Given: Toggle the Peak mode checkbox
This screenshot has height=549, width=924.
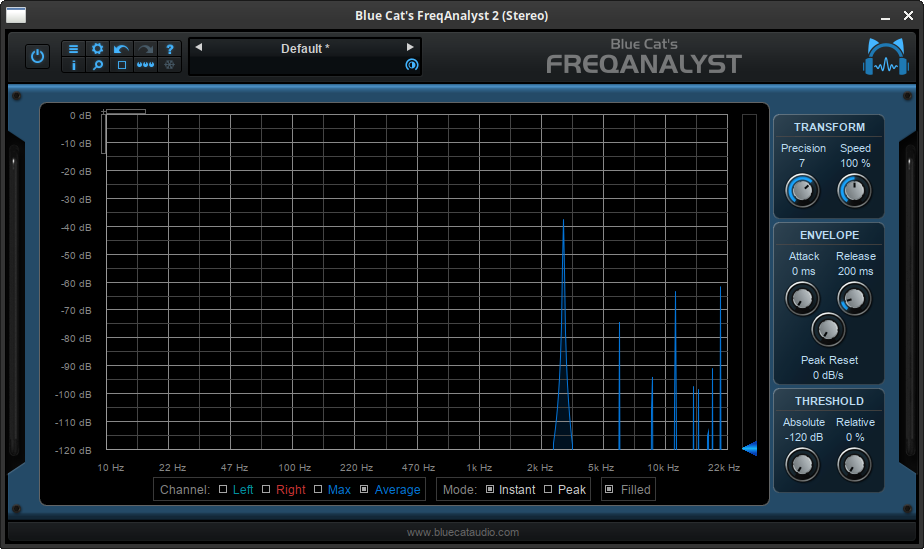Looking at the screenshot, I should point(548,489).
